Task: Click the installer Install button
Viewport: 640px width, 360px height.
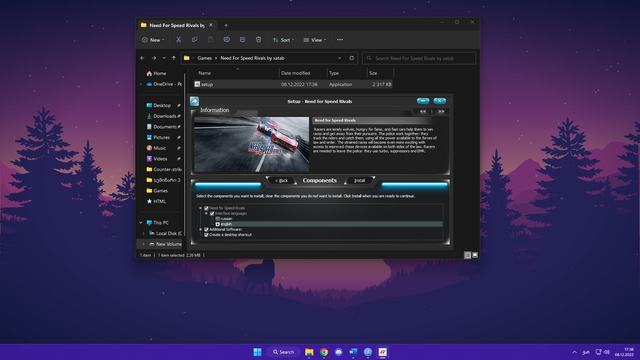Action: tap(359, 180)
